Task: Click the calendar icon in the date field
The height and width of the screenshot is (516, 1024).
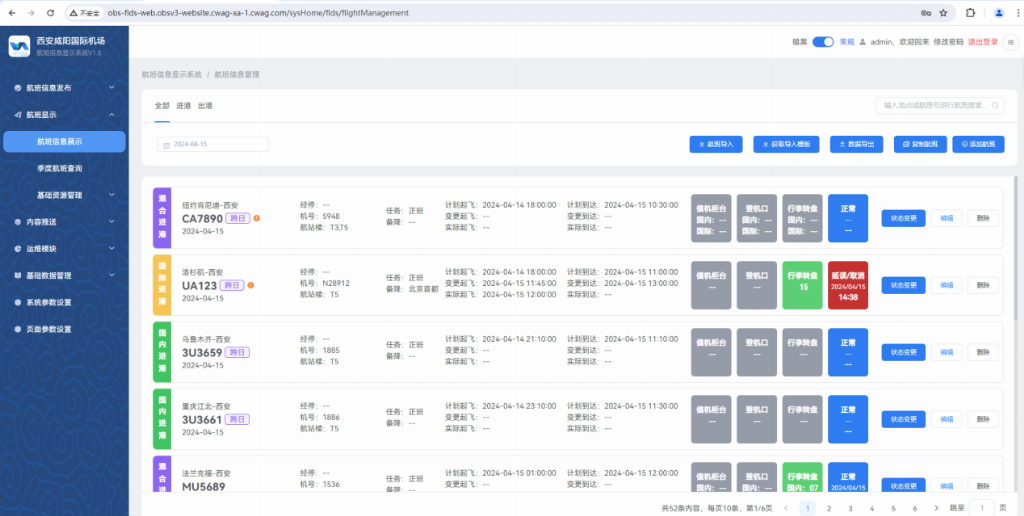Action: pos(166,145)
